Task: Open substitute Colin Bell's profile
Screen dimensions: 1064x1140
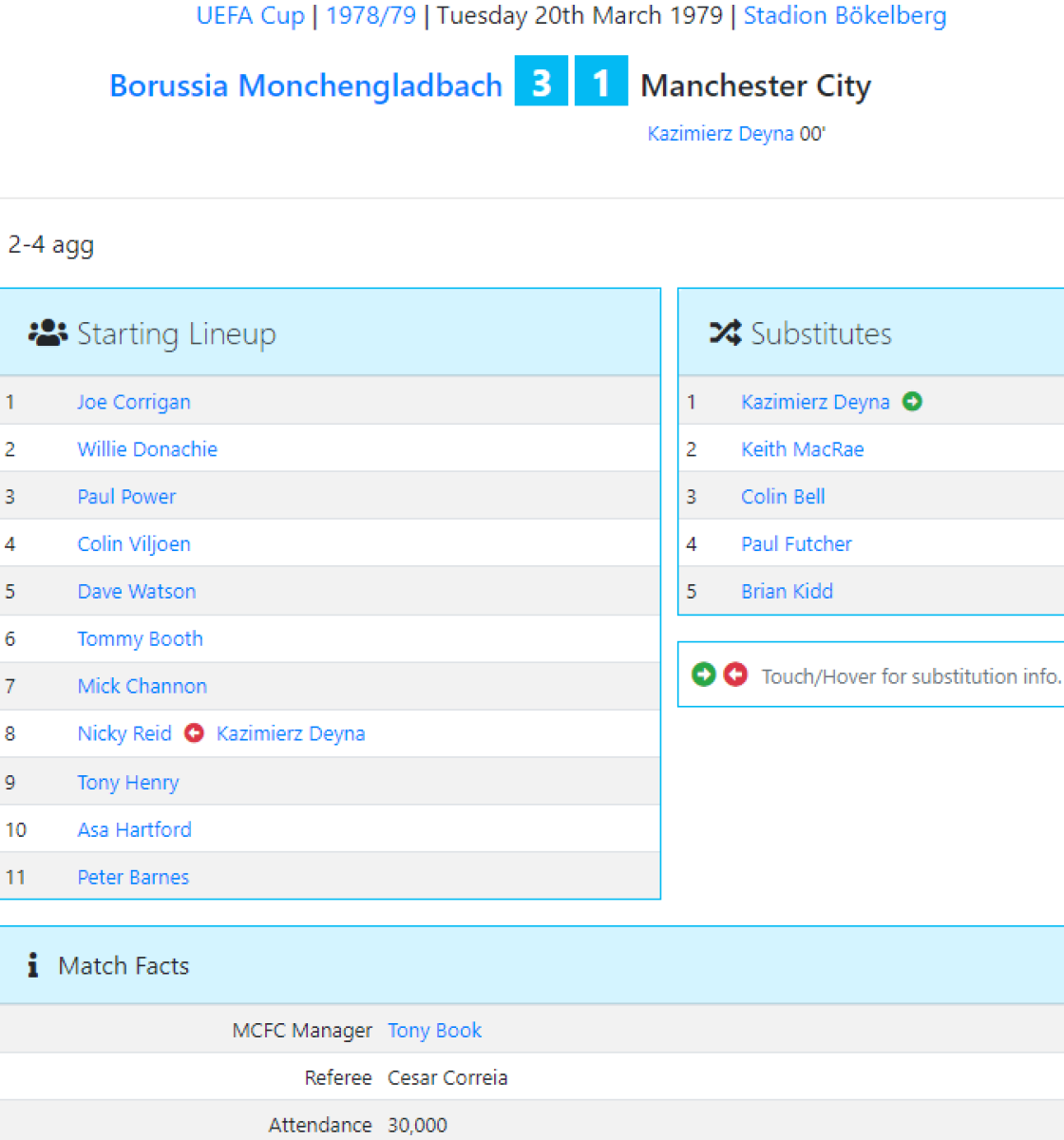Action: tap(783, 497)
